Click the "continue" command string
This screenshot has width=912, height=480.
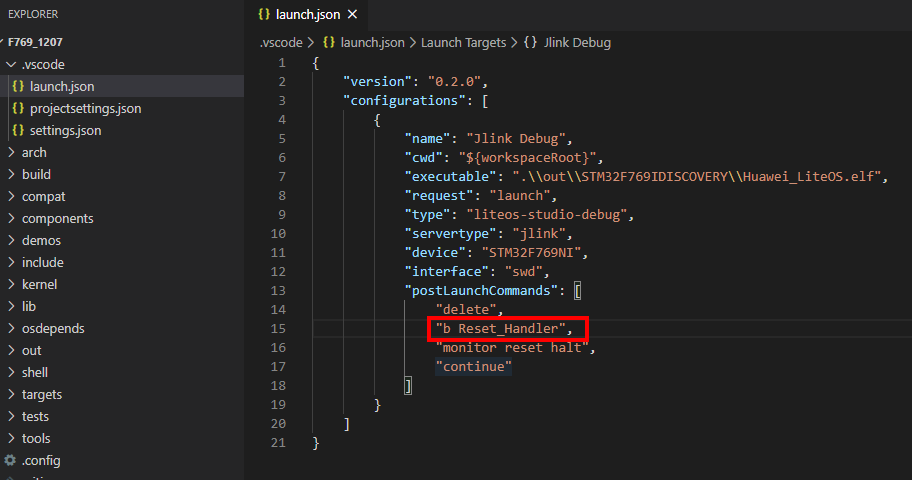pyautogui.click(x=473, y=367)
